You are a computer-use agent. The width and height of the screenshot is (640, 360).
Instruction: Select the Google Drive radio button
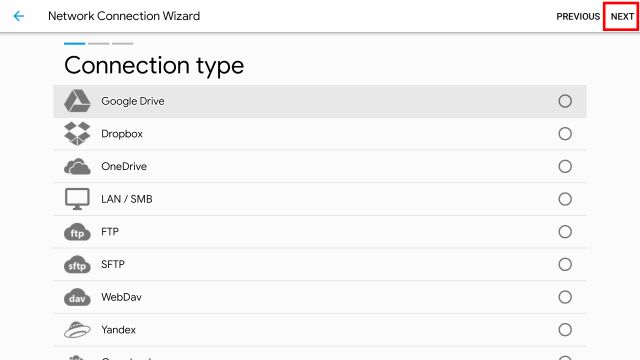pos(565,101)
